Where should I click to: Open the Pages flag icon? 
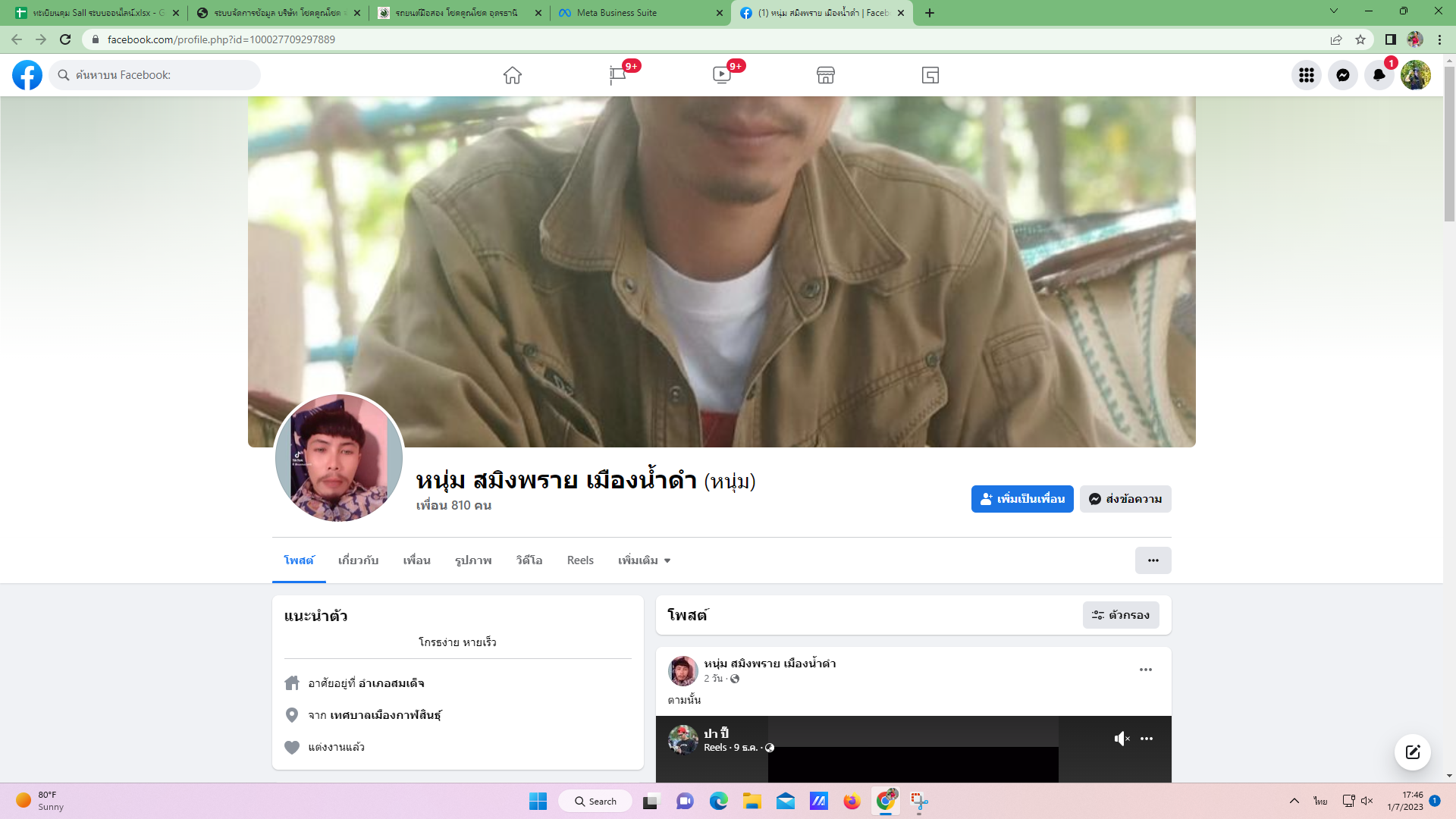click(x=617, y=75)
